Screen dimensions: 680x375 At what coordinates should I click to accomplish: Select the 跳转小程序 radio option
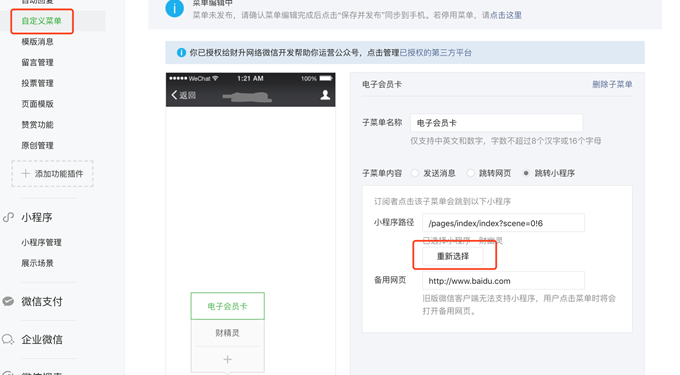[526, 173]
